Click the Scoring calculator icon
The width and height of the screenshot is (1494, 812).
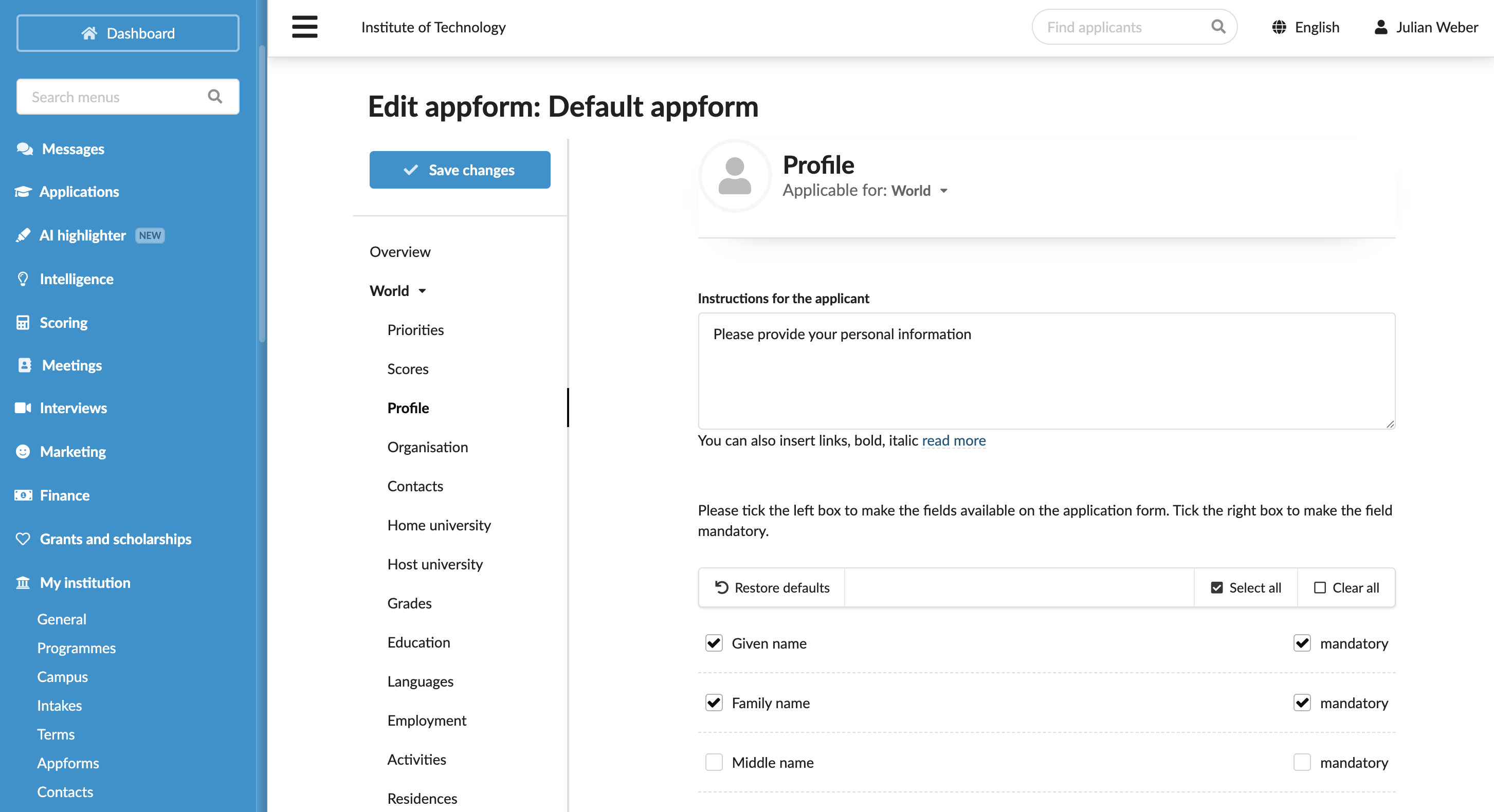tap(23, 322)
